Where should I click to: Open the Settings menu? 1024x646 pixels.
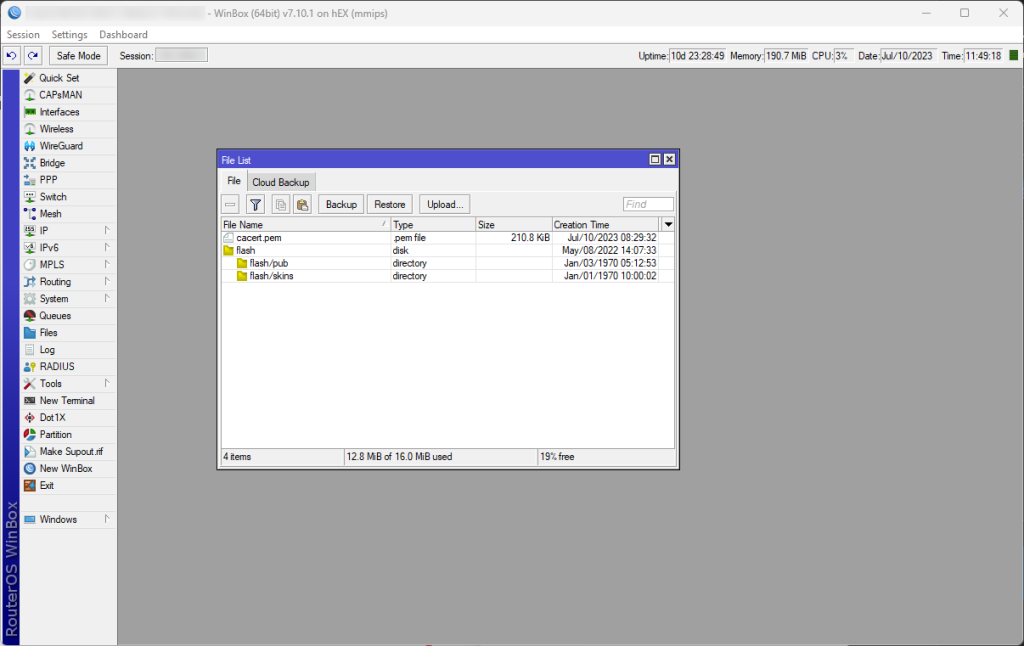coord(69,35)
